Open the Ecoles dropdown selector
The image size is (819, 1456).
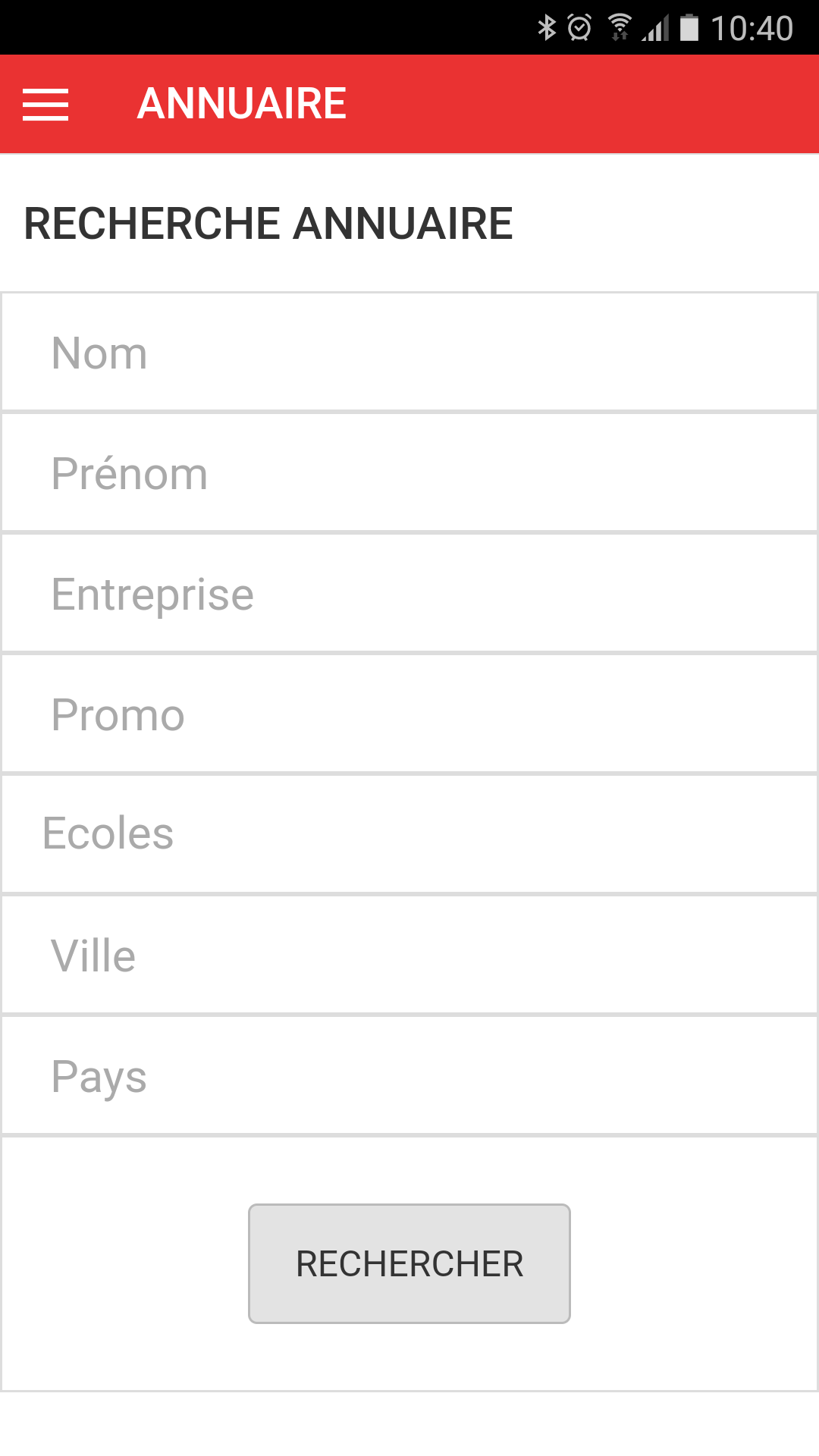409,834
